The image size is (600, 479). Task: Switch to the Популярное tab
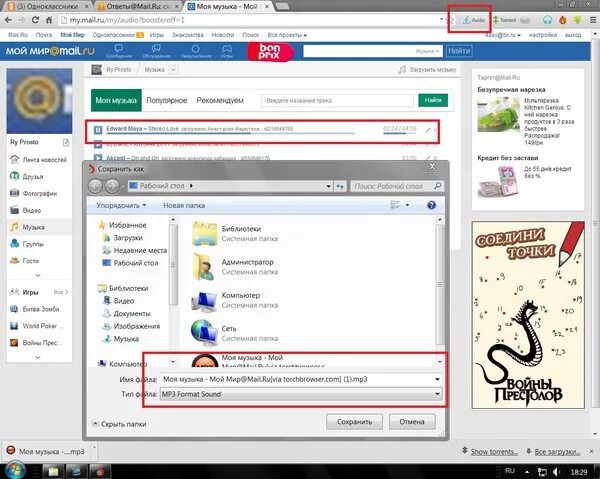166,100
